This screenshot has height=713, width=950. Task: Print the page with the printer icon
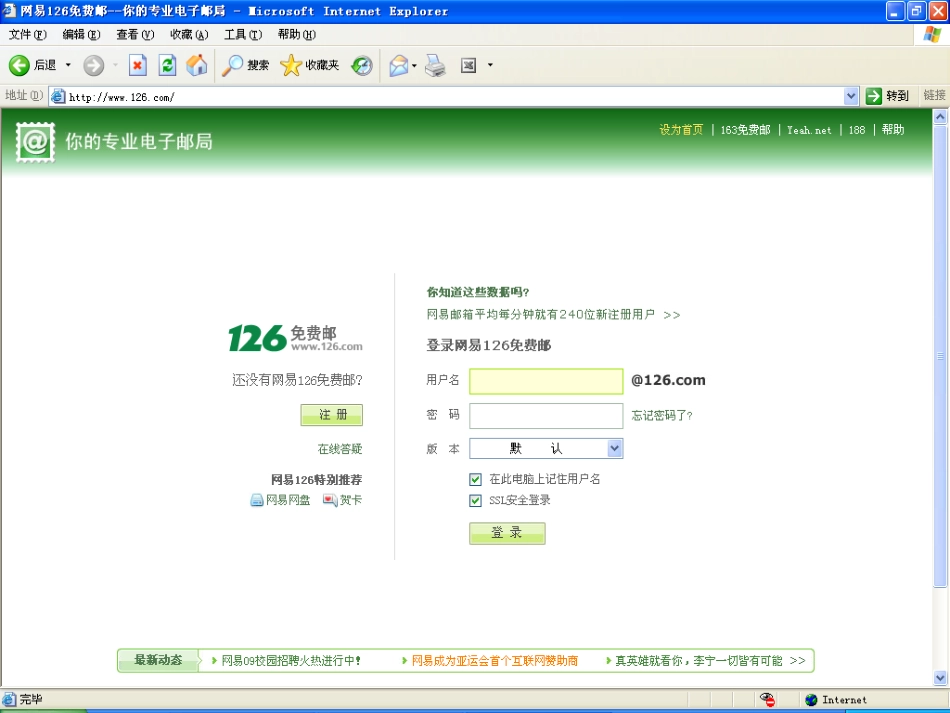pos(435,65)
